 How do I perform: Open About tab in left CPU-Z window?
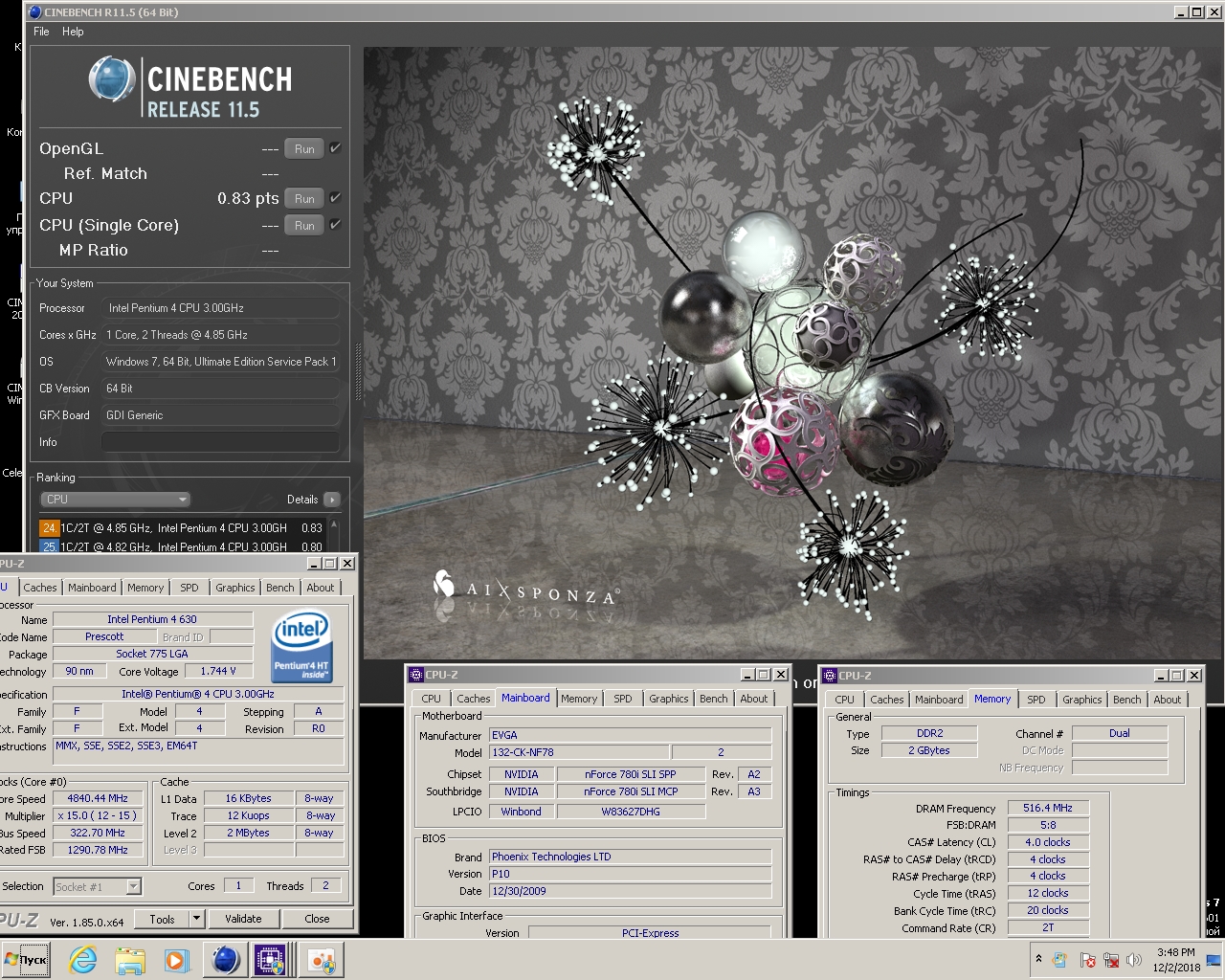[x=321, y=588]
